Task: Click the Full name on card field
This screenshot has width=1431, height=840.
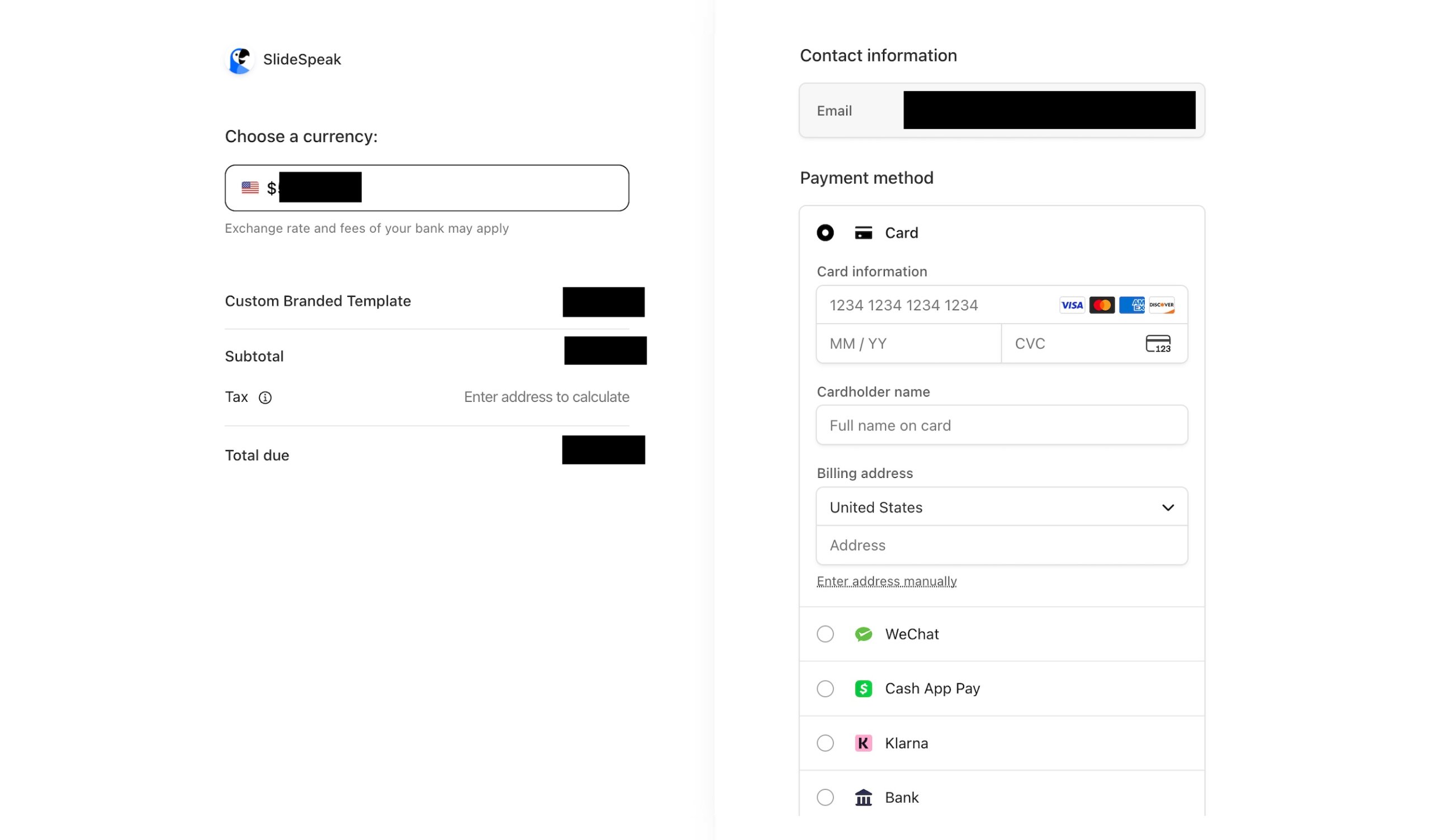Action: [x=1001, y=425]
